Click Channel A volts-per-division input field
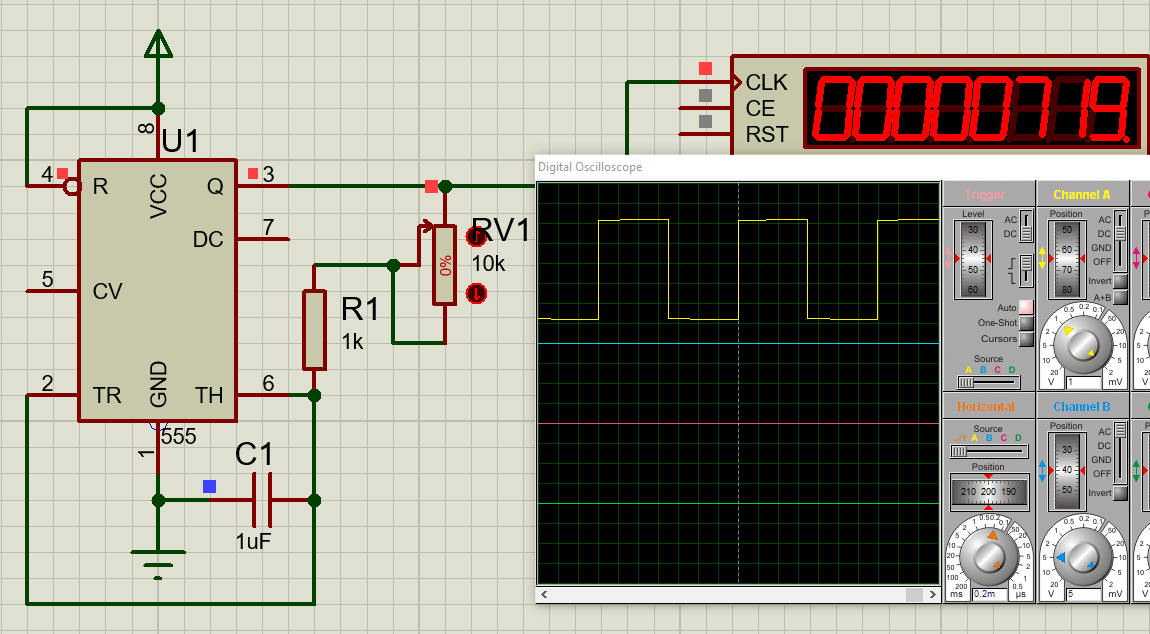Screen dimensions: 1150x634 coord(1084,382)
